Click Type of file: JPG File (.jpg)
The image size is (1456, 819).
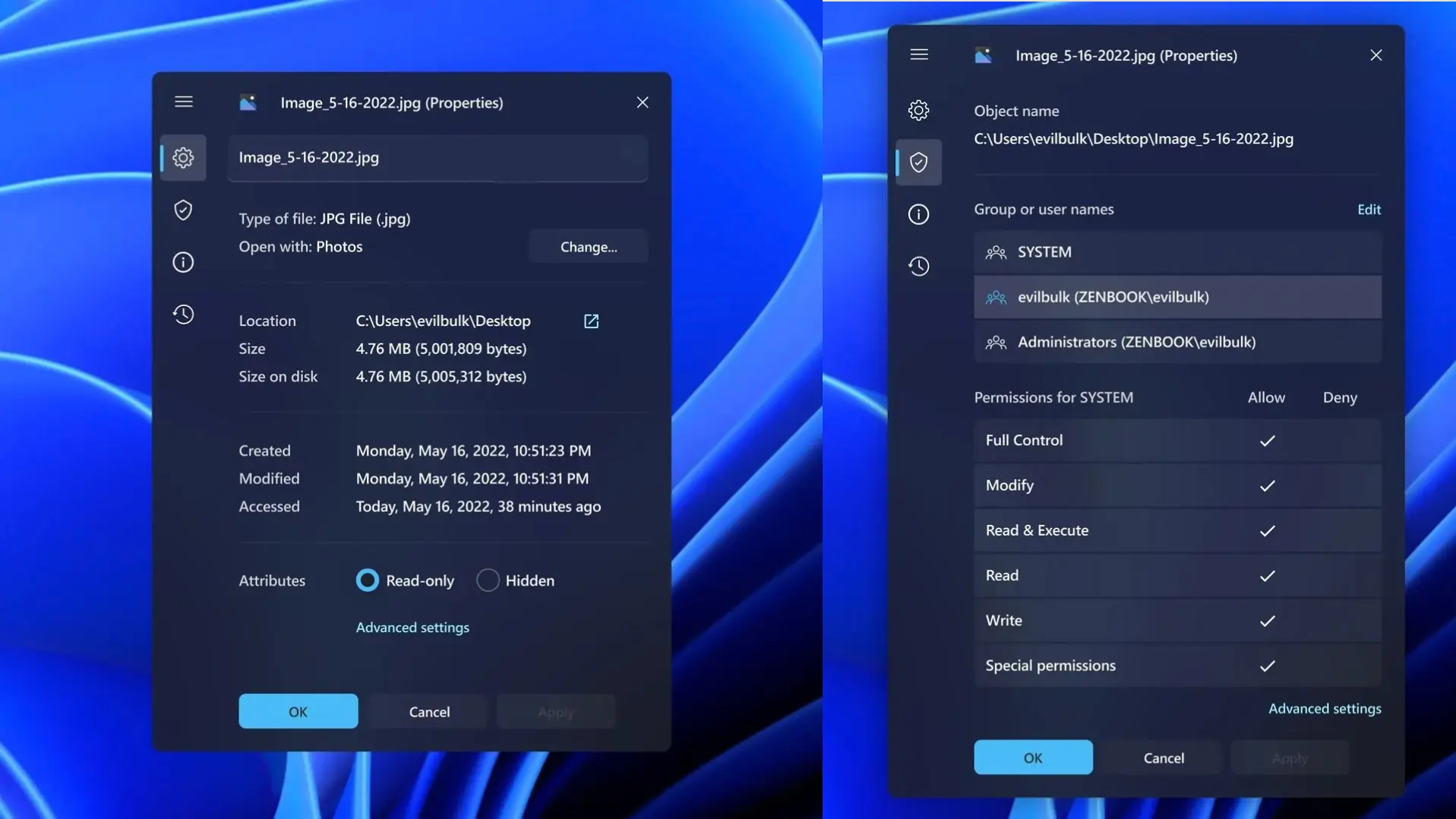click(324, 219)
